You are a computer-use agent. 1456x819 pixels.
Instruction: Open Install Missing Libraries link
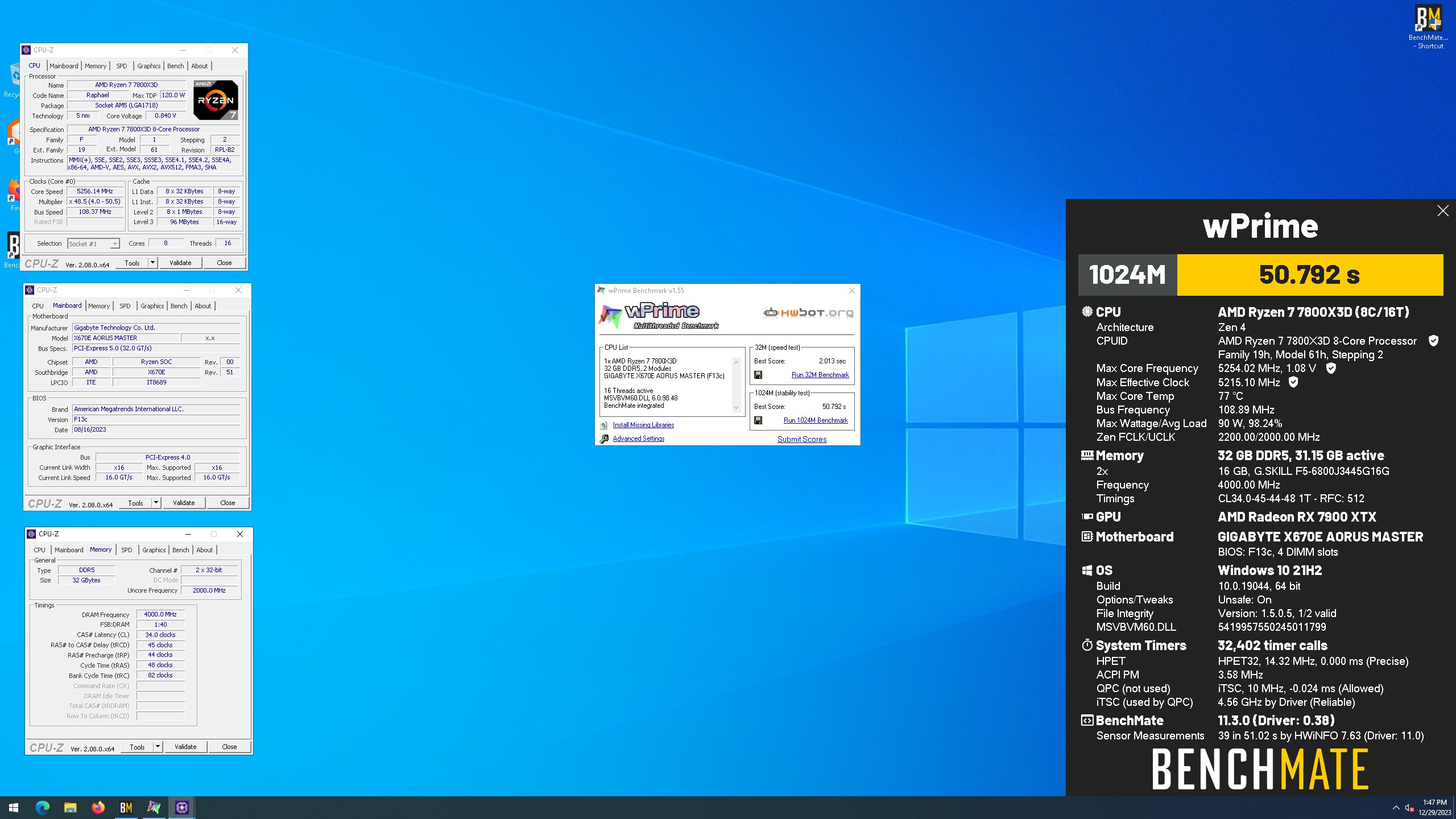pos(643,425)
